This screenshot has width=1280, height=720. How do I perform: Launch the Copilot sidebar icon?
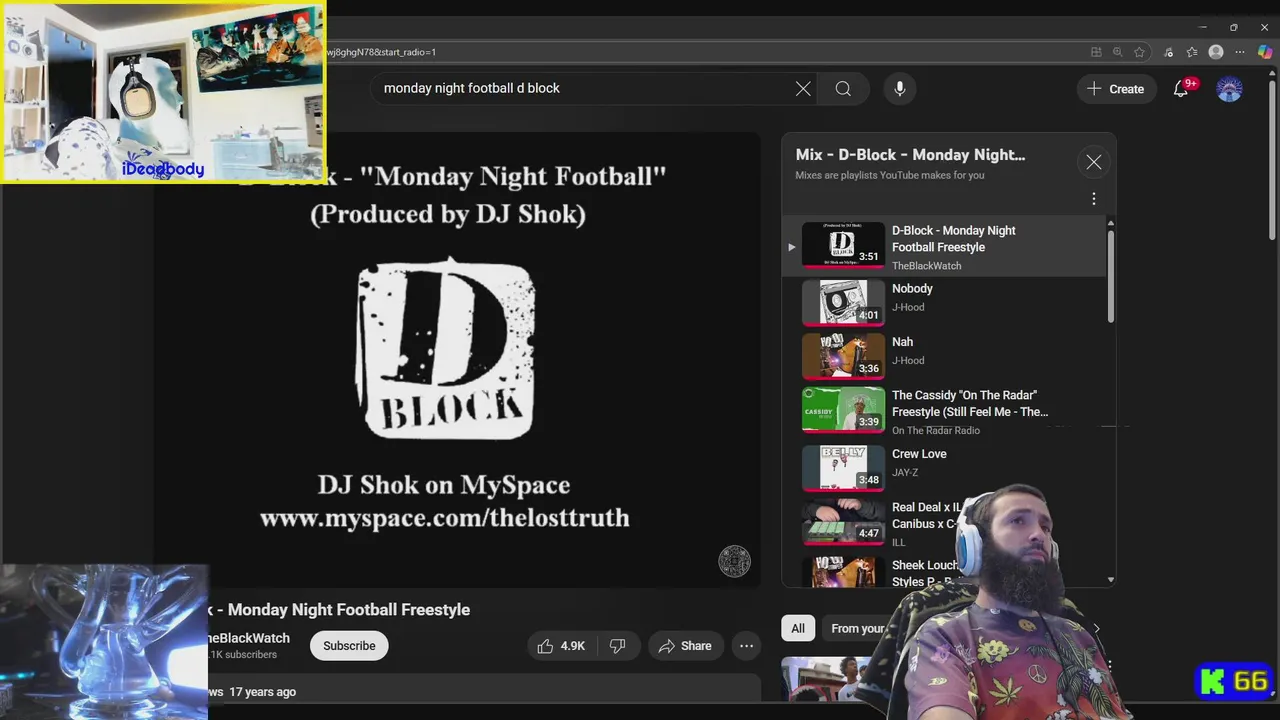[x=1265, y=52]
